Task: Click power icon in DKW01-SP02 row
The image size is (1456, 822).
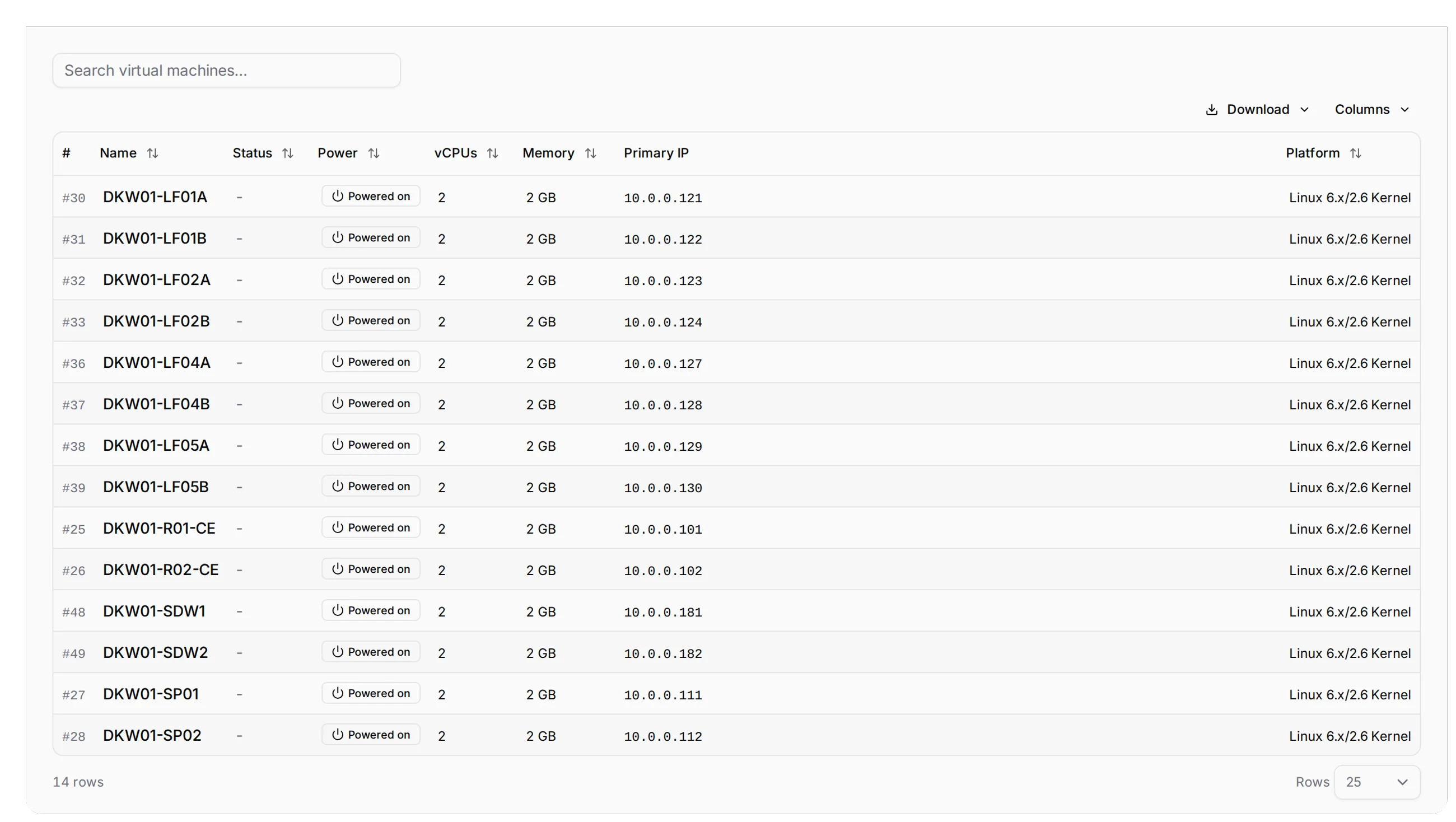Action: (338, 735)
